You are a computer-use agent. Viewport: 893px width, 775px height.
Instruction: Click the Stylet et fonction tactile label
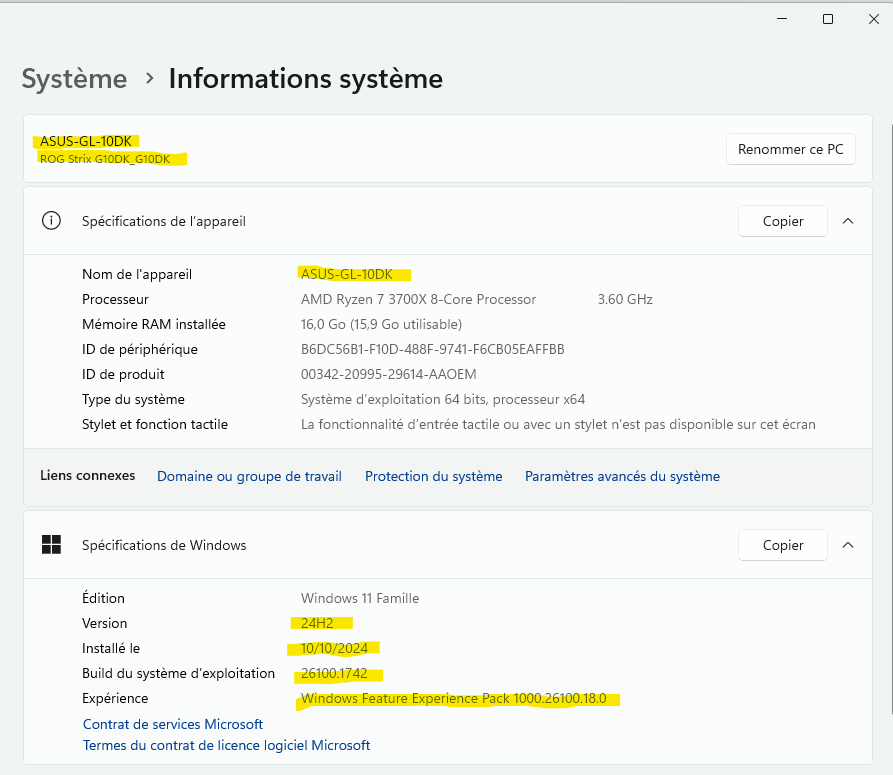pyautogui.click(x=155, y=424)
